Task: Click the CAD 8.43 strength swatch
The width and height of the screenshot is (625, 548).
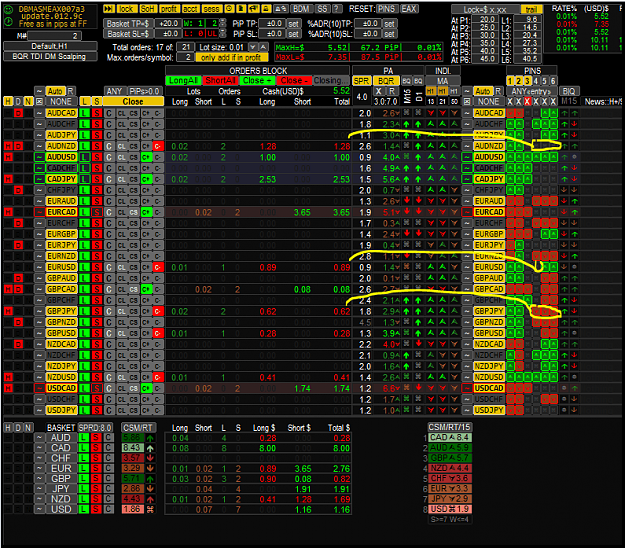Action: (132, 448)
